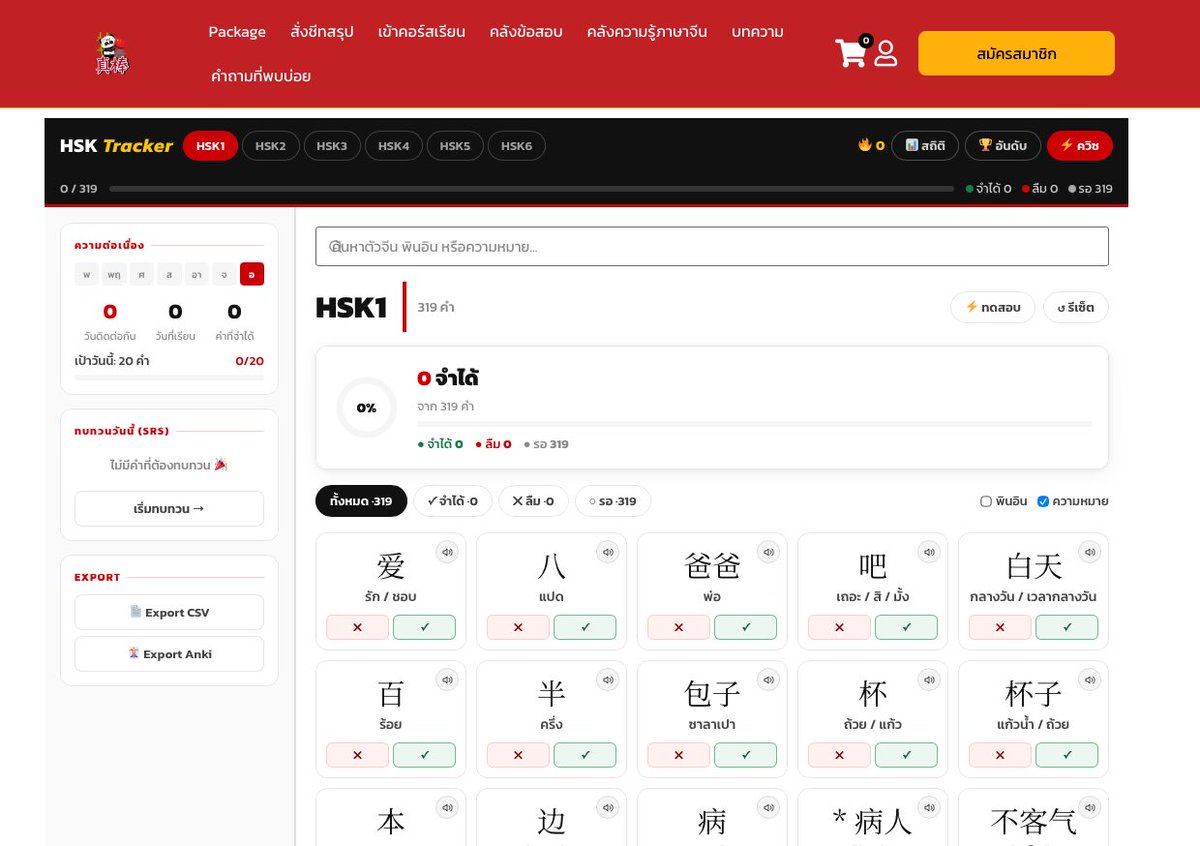Focus the vocabulary search field
The height and width of the screenshot is (846, 1200).
point(712,246)
